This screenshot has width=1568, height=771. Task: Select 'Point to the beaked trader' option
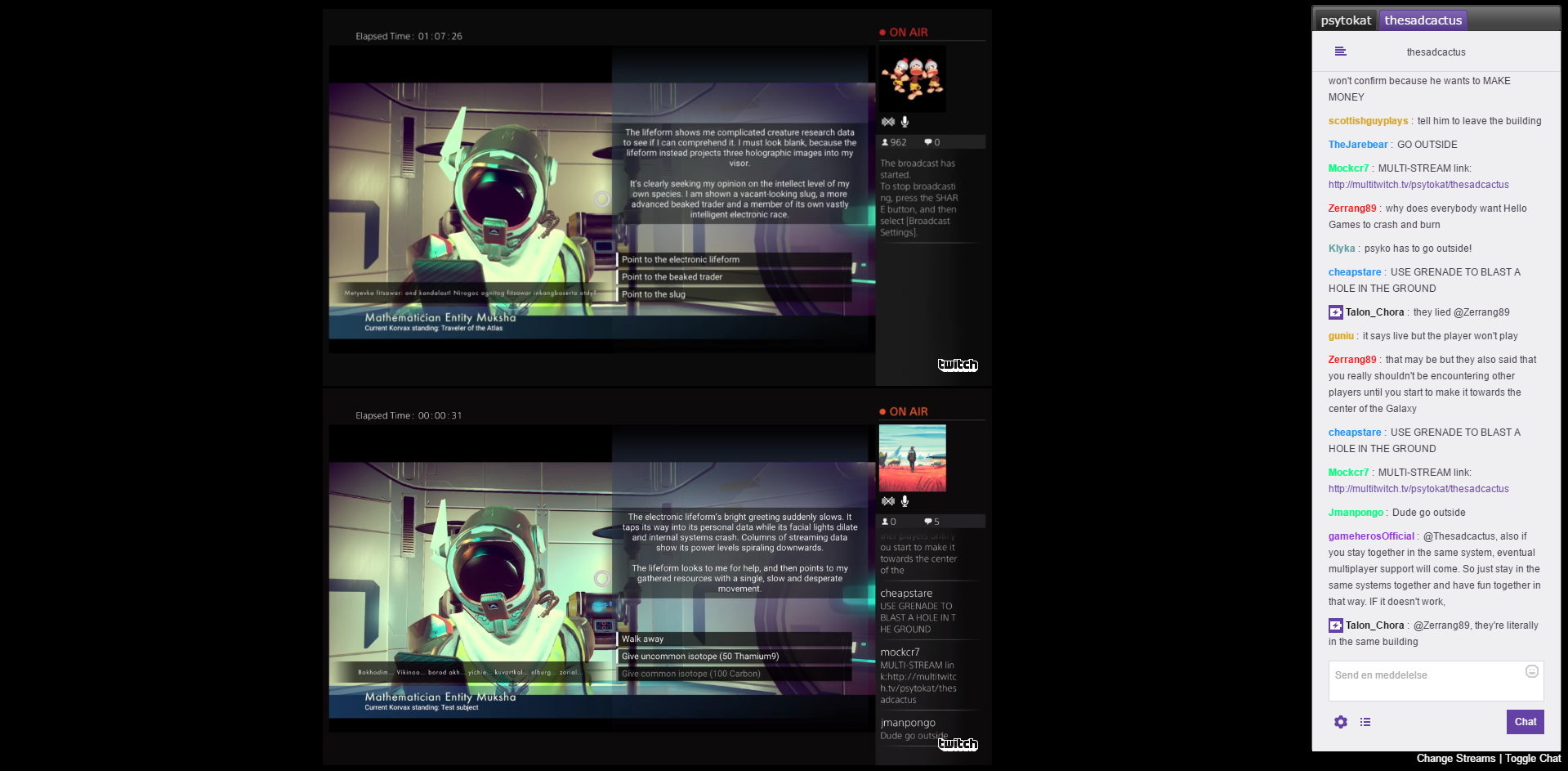(x=735, y=277)
